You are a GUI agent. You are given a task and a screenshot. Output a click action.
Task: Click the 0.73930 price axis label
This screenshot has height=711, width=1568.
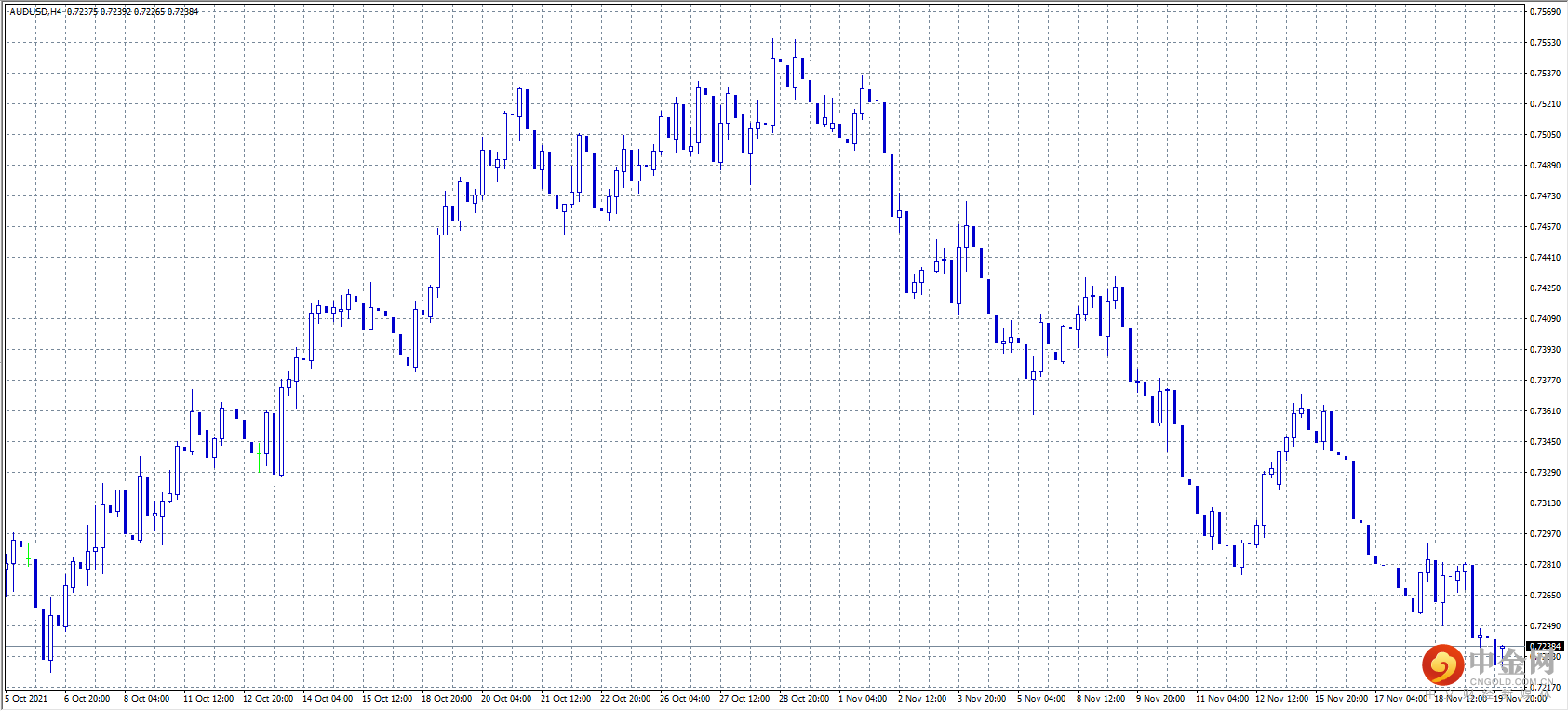pos(1546,350)
